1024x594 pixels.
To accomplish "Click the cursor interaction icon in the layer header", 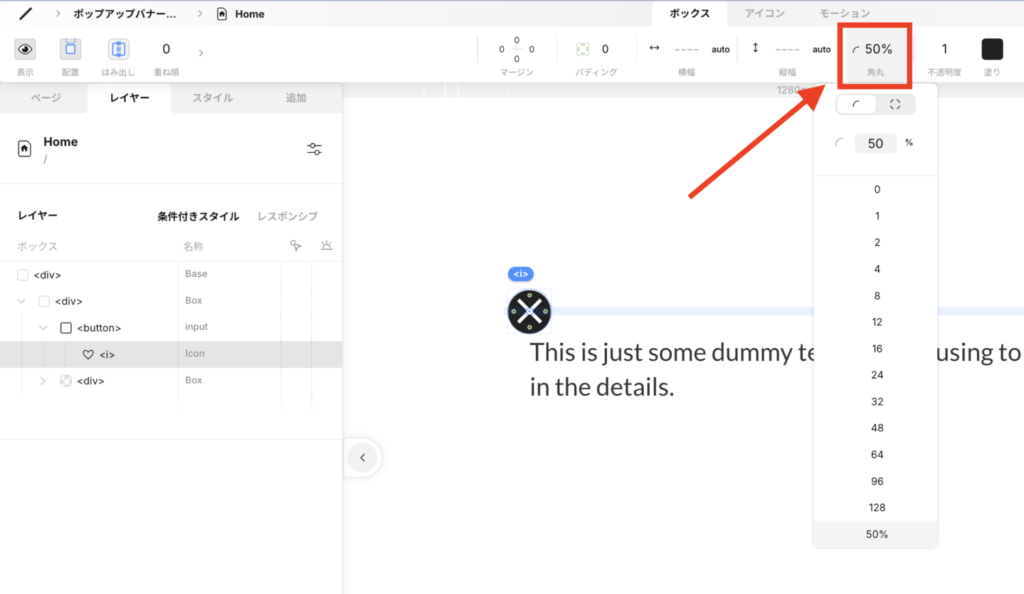I will pos(296,245).
